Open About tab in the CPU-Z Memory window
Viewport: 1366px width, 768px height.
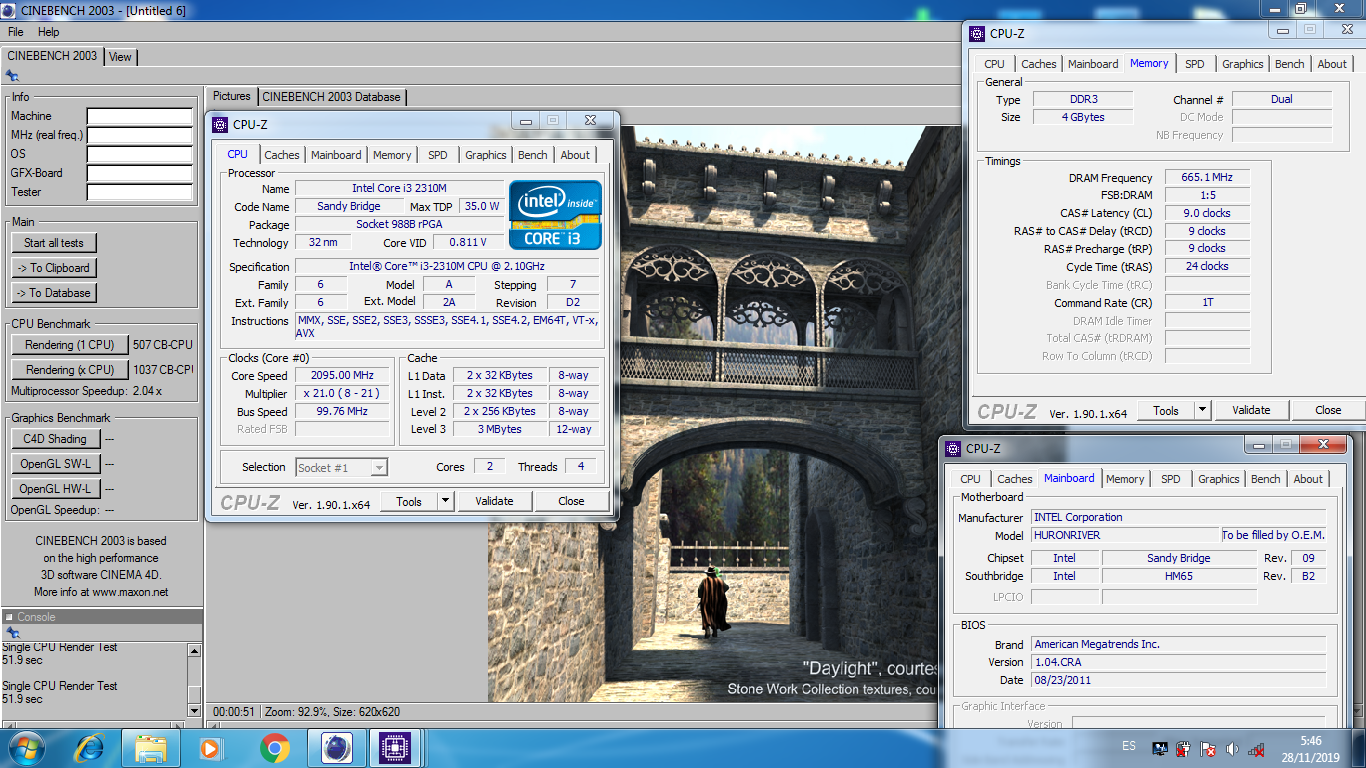1332,64
